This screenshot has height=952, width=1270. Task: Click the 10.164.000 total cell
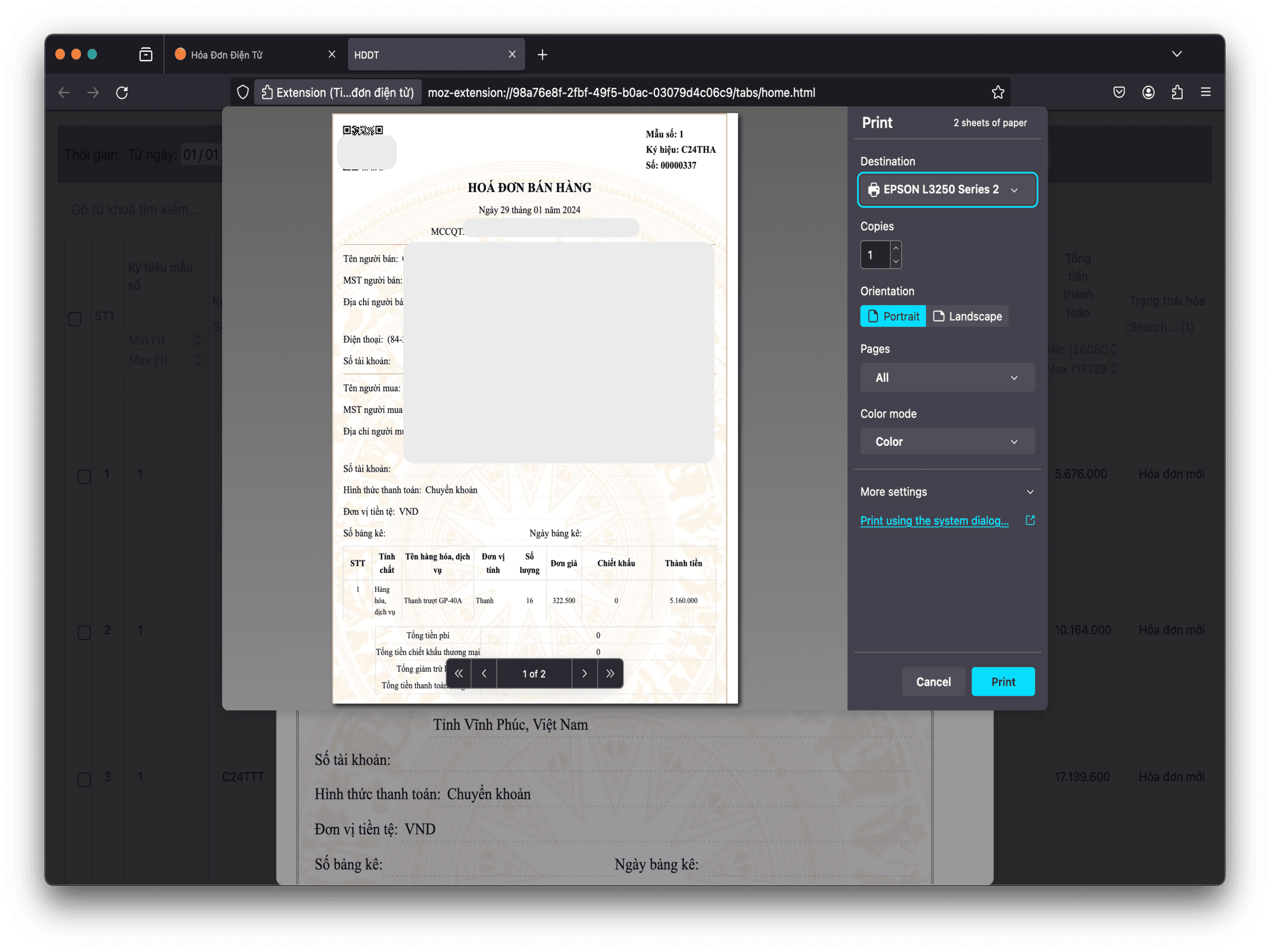coord(1083,630)
